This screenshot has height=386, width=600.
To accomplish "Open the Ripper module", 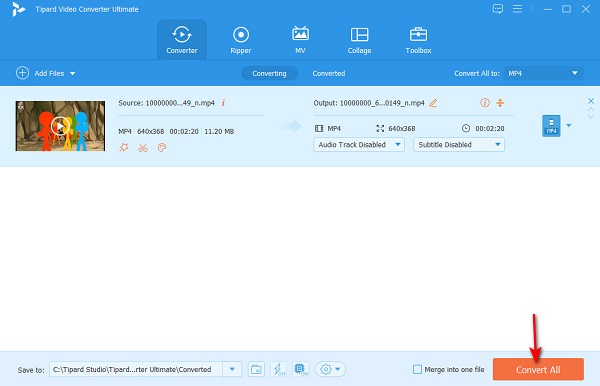I will click(x=241, y=40).
